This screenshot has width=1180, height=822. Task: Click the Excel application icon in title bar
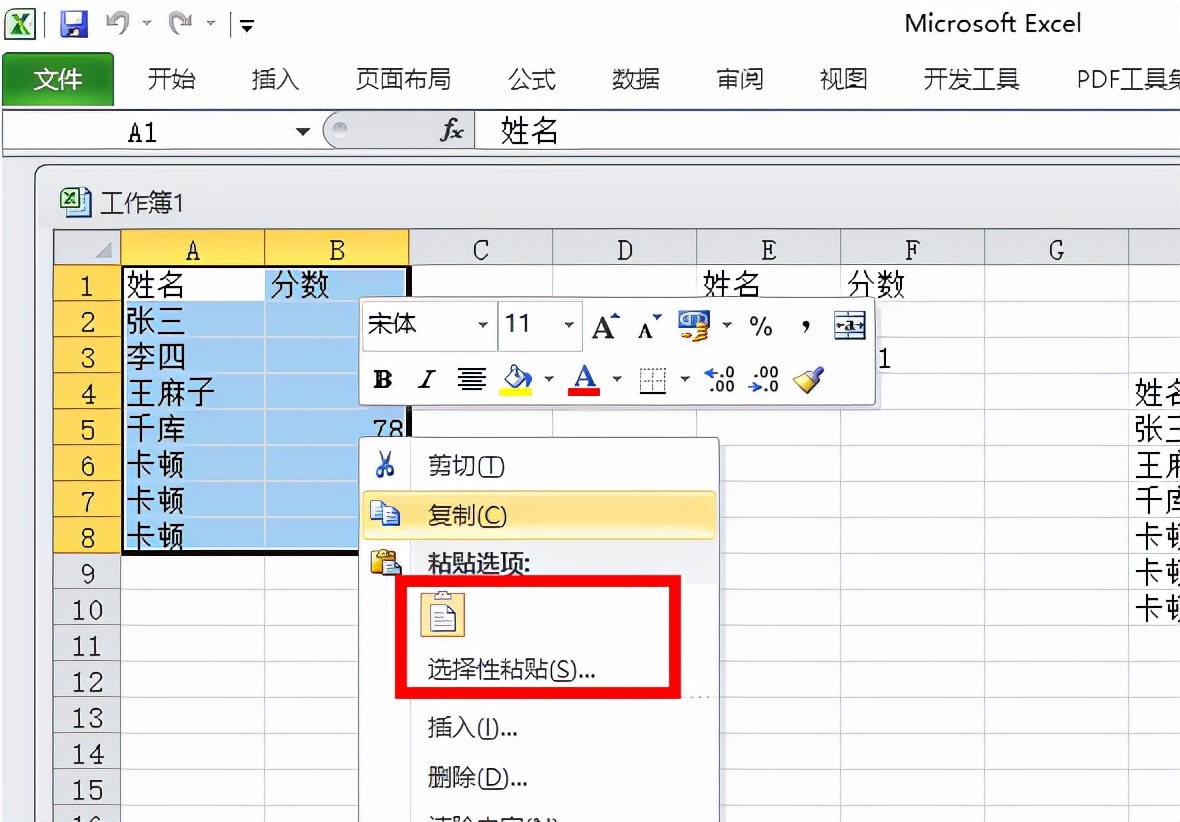[20, 23]
